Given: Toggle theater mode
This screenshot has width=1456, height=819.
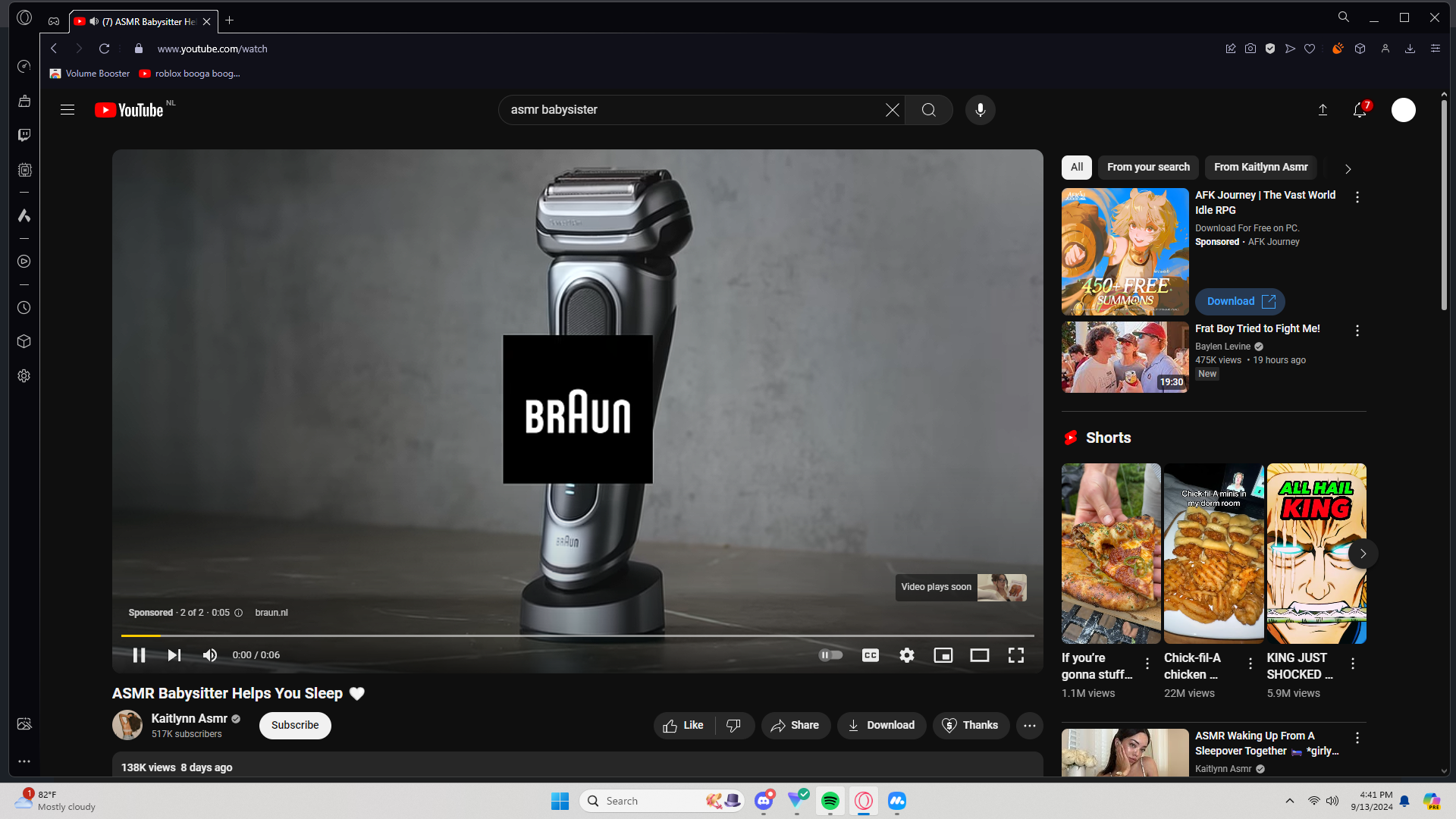Looking at the screenshot, I should tap(980, 655).
